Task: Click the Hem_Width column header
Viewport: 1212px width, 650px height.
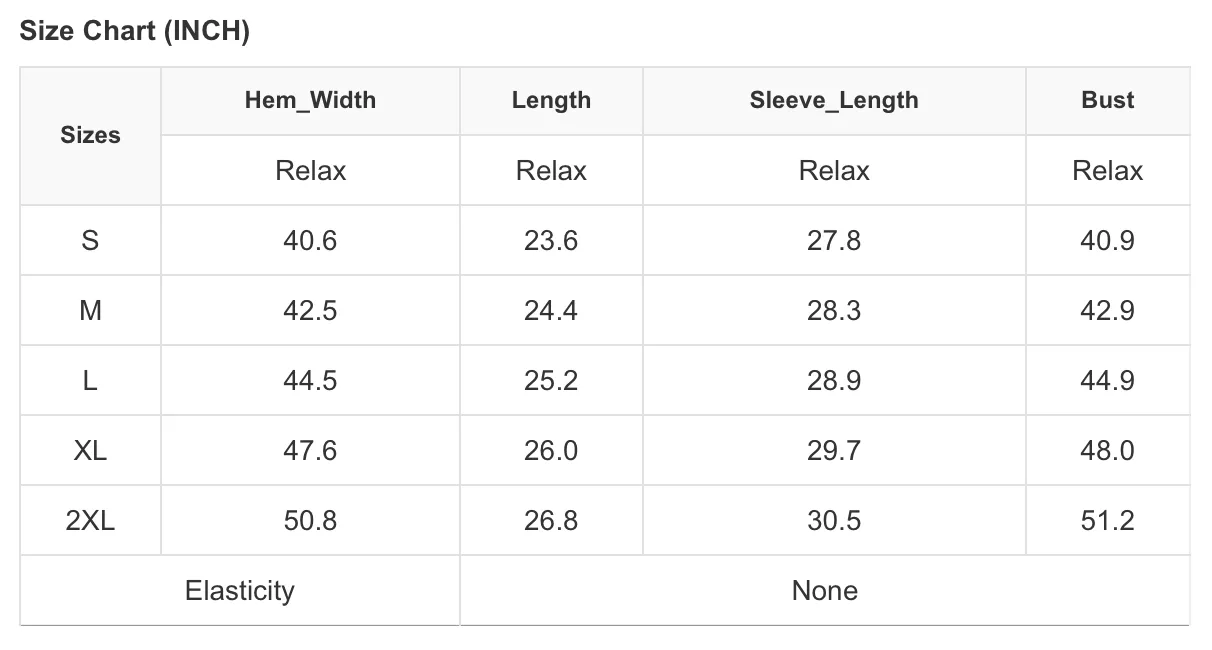Action: point(310,100)
